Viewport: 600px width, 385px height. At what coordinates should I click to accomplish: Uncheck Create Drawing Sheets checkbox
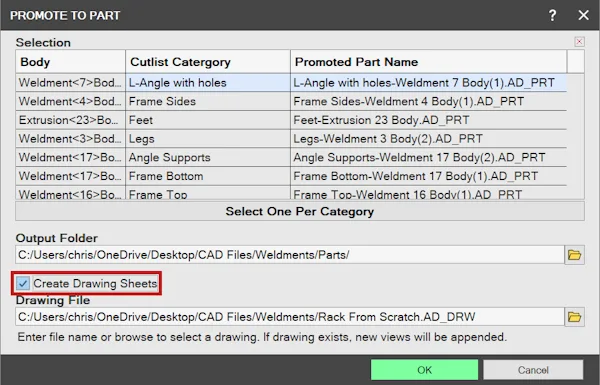[x=23, y=284]
